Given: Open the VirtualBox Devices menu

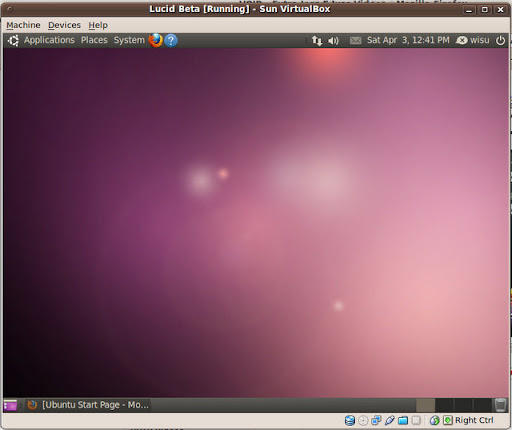Looking at the screenshot, I should click(x=64, y=25).
